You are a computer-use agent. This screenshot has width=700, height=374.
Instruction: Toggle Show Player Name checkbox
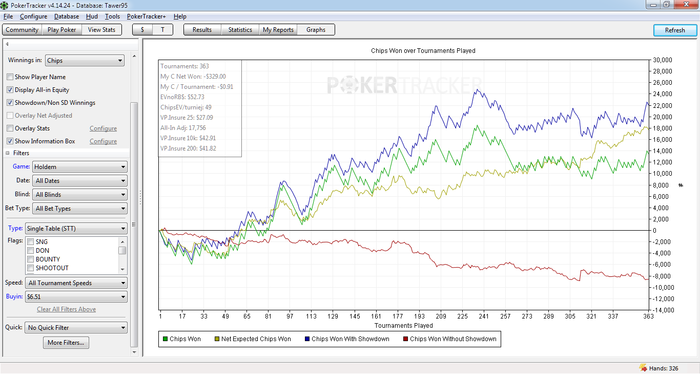coord(10,77)
